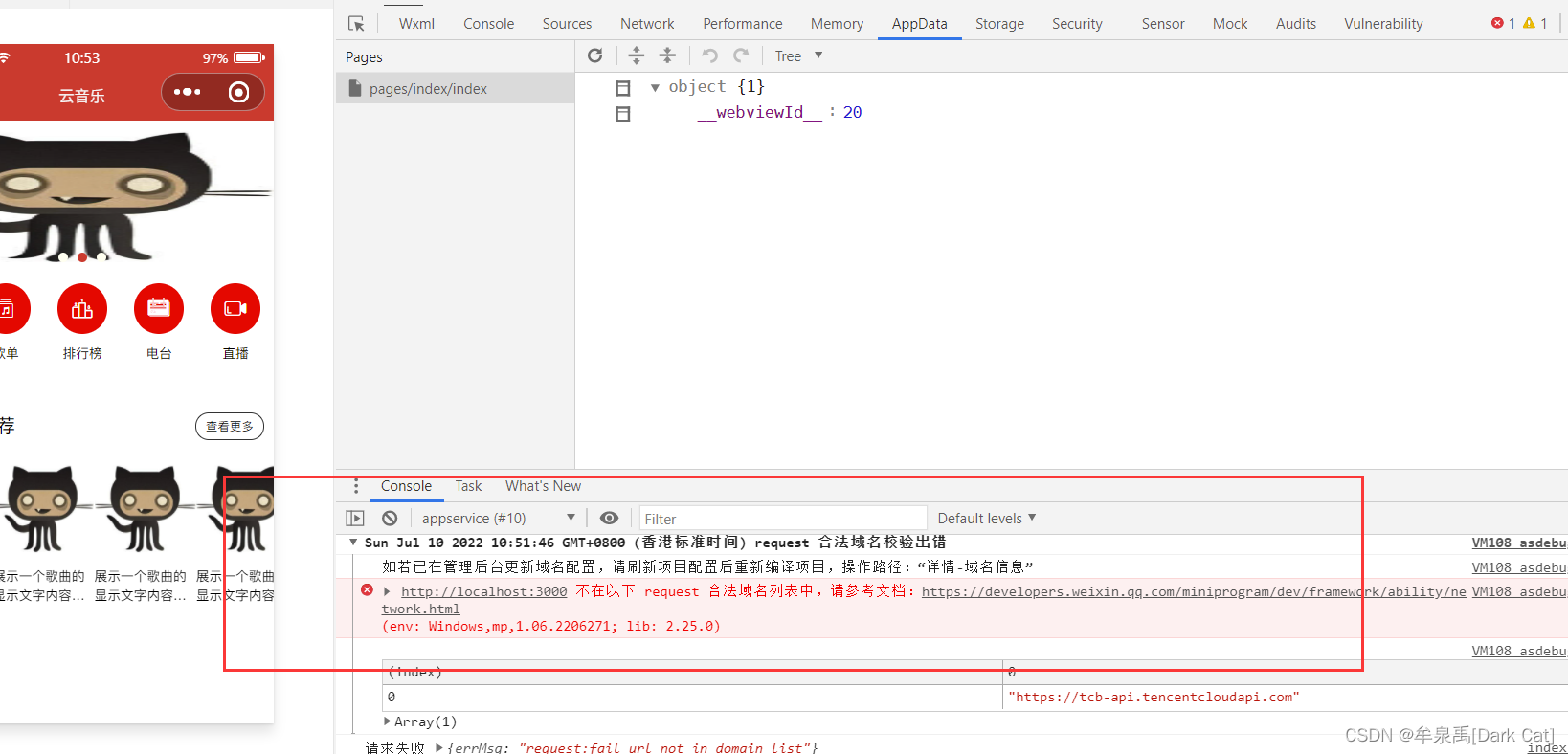Open the 直播 live stream icon

235,309
